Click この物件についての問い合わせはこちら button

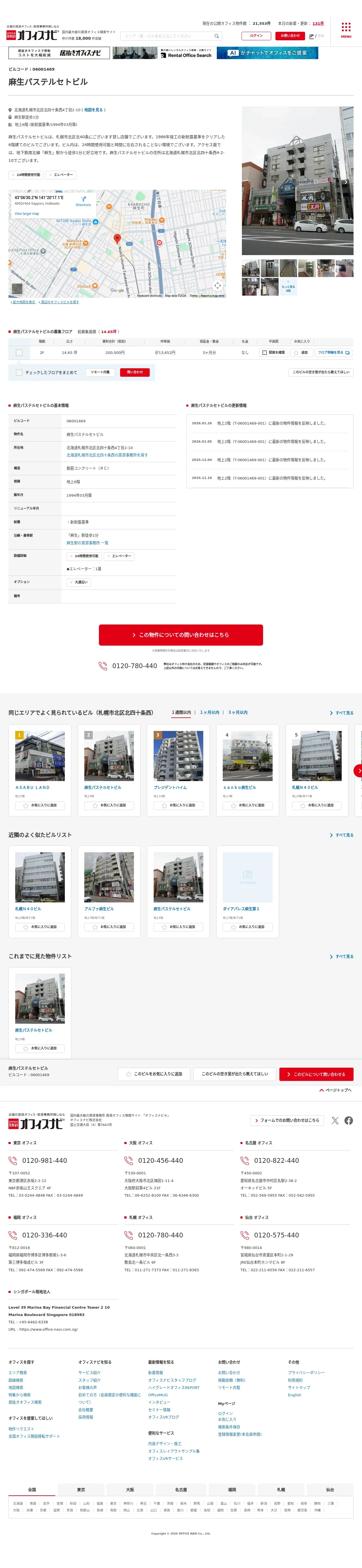181,635
